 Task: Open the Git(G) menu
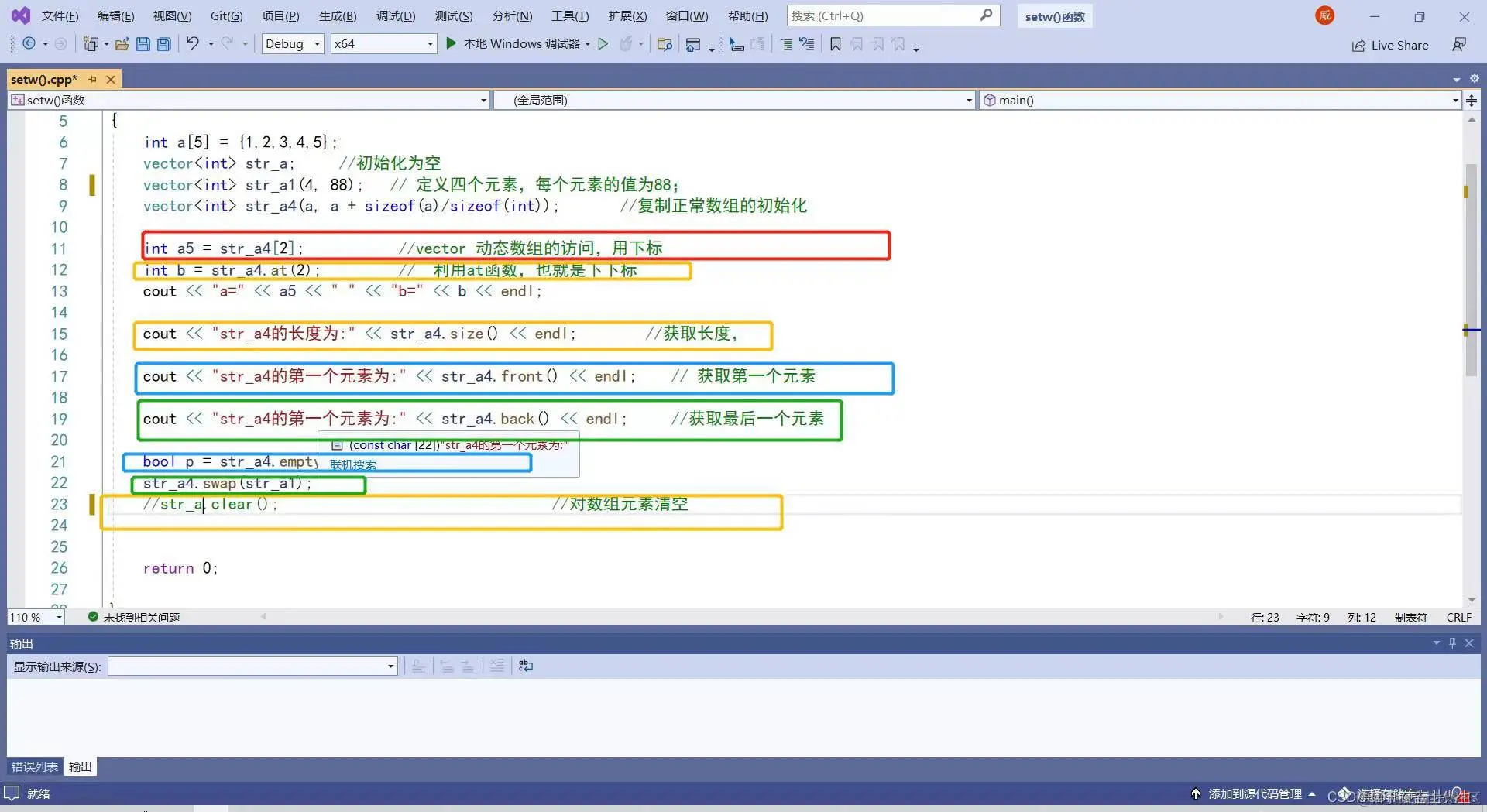tap(226, 15)
